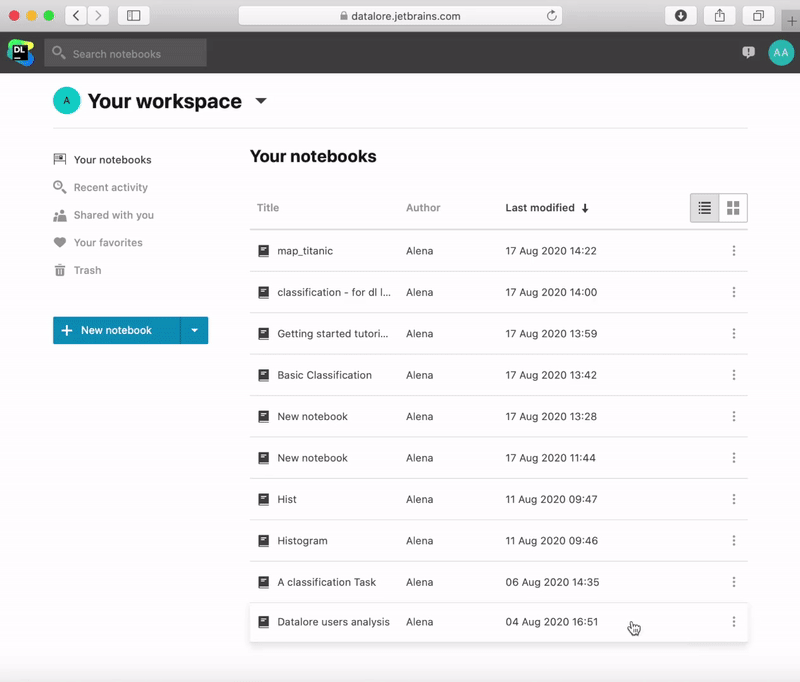Click the Trash bin icon
Image resolution: width=800 pixels, height=682 pixels.
(60, 270)
